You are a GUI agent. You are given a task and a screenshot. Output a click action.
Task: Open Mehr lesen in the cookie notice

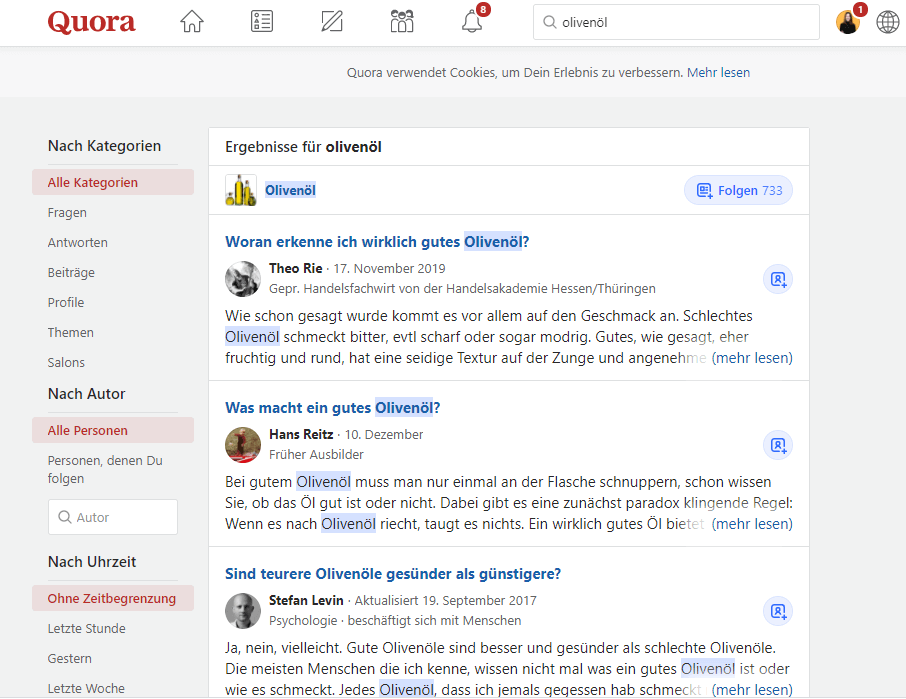[x=718, y=72]
